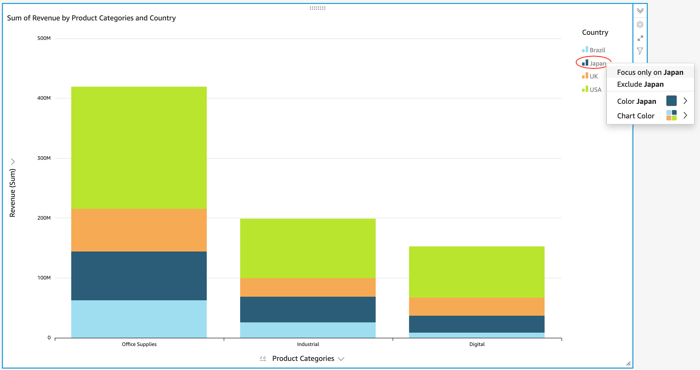
Task: Select USA segment of Industrial bar
Action: (308, 249)
